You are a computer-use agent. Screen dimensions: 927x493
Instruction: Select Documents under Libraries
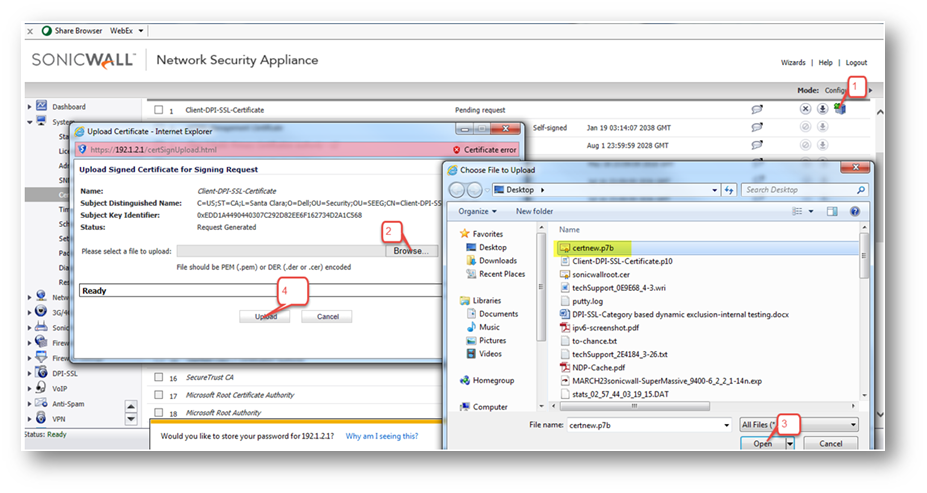pyautogui.click(x=492, y=313)
